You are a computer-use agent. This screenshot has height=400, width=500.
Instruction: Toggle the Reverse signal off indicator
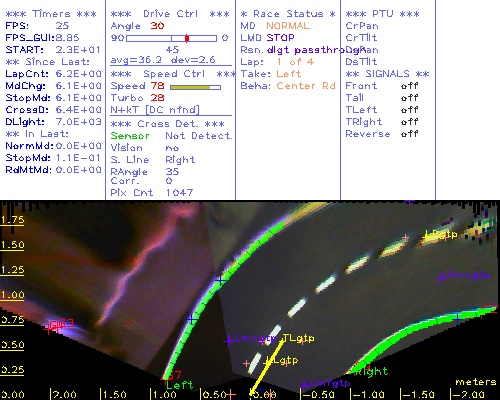[x=409, y=134]
